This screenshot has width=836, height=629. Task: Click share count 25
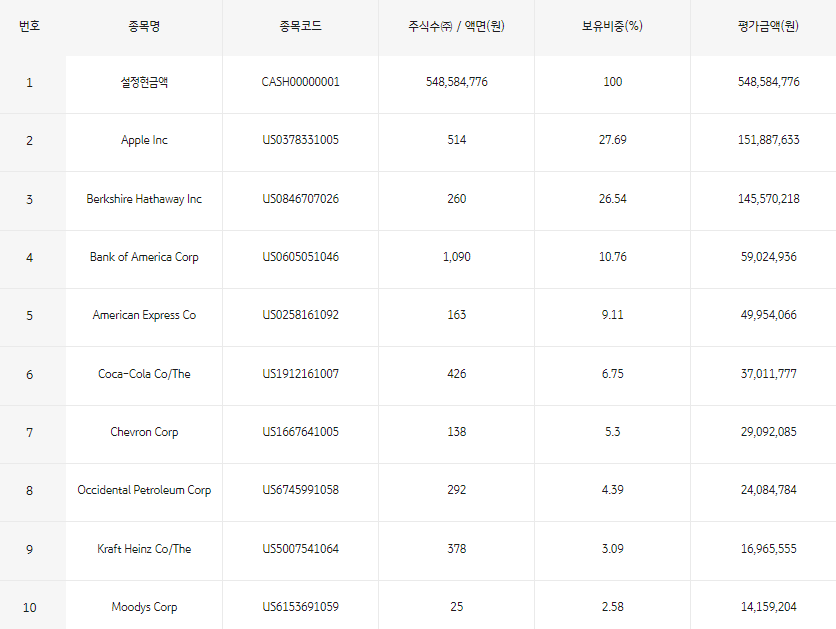[456, 607]
